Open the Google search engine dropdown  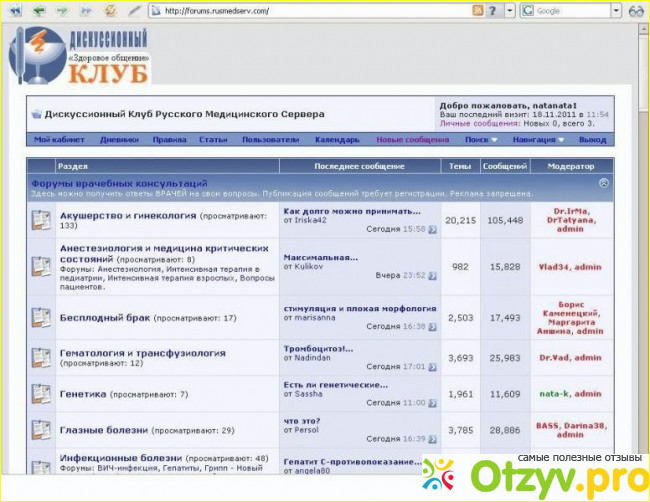tap(526, 10)
